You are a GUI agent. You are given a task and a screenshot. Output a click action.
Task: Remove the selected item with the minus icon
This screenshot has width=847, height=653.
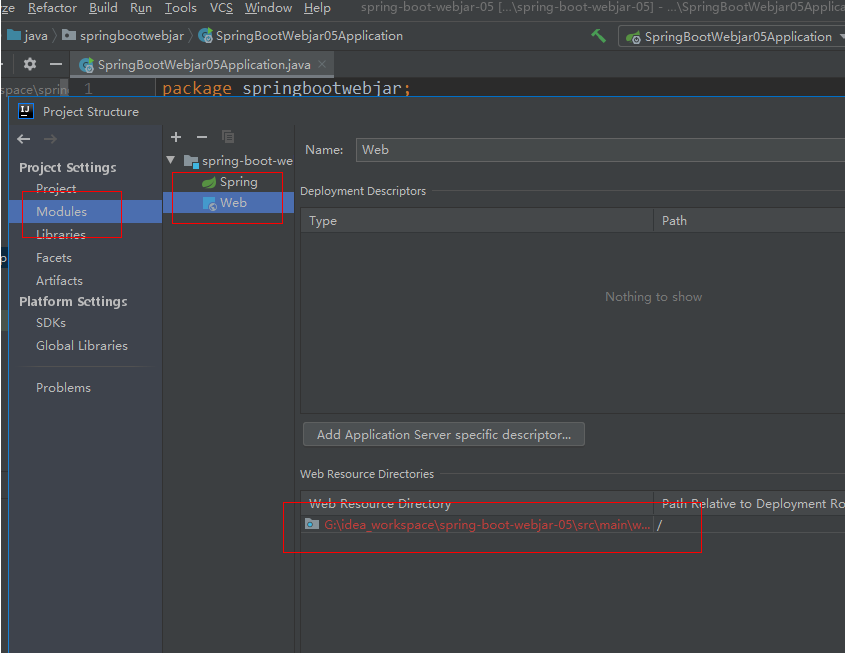(x=202, y=137)
